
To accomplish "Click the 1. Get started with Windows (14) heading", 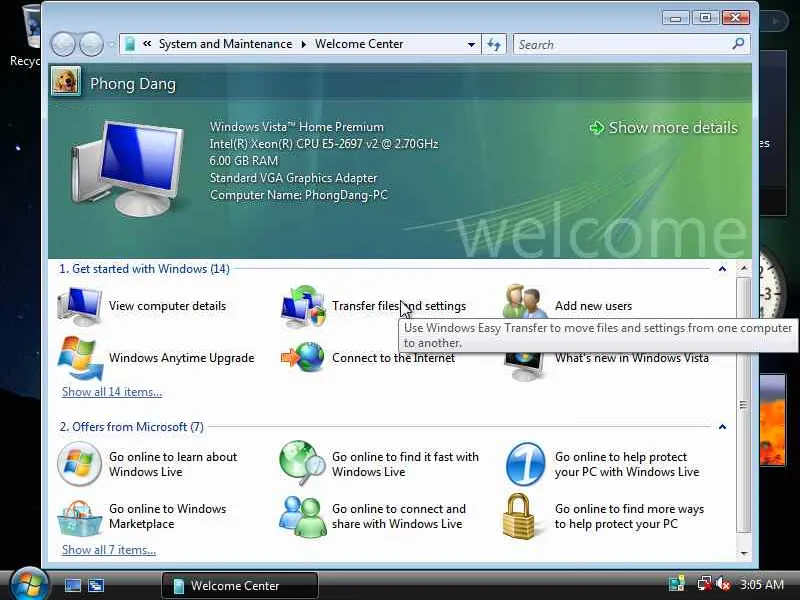I will 144,269.
